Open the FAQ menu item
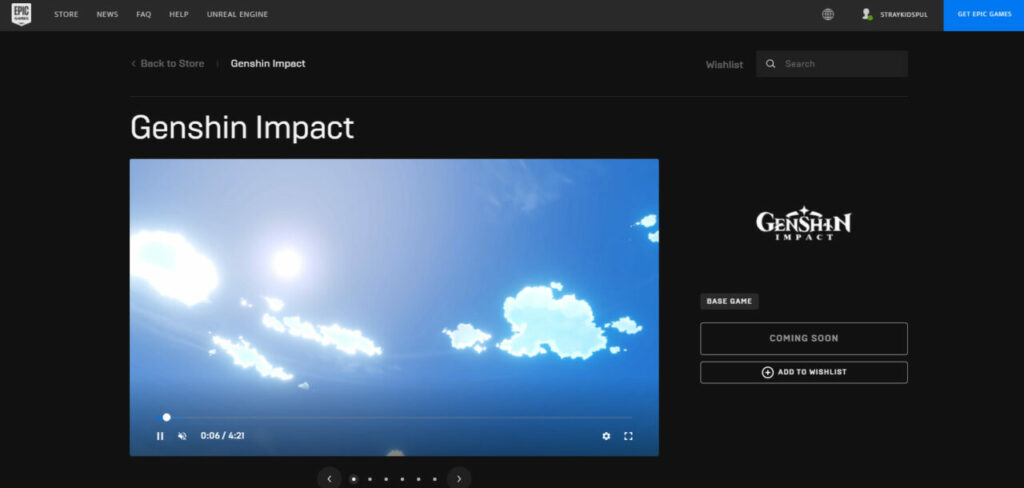Image resolution: width=1024 pixels, height=488 pixels. click(144, 14)
